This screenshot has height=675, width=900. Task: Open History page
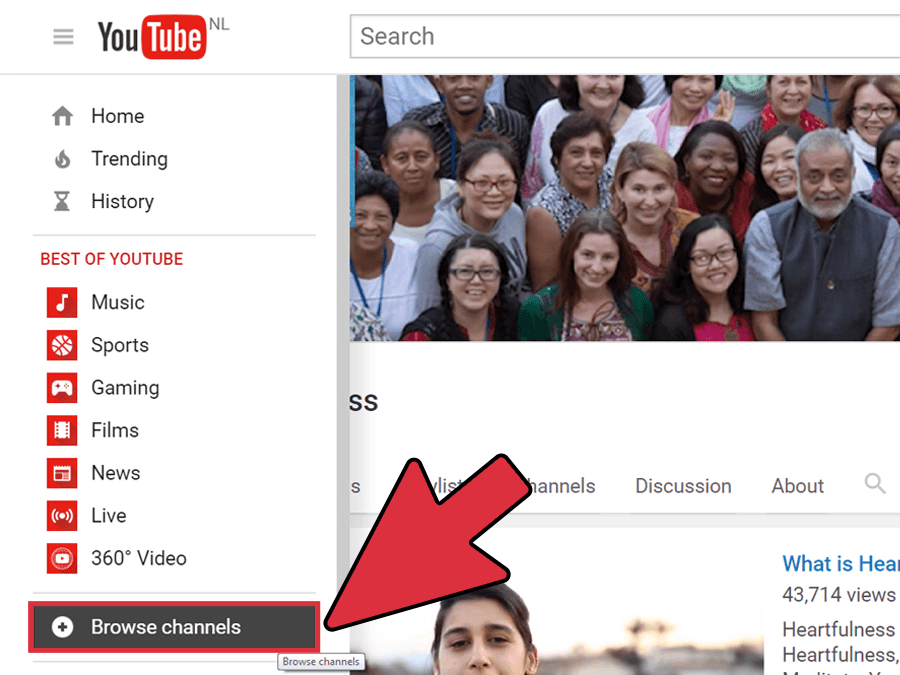123,201
